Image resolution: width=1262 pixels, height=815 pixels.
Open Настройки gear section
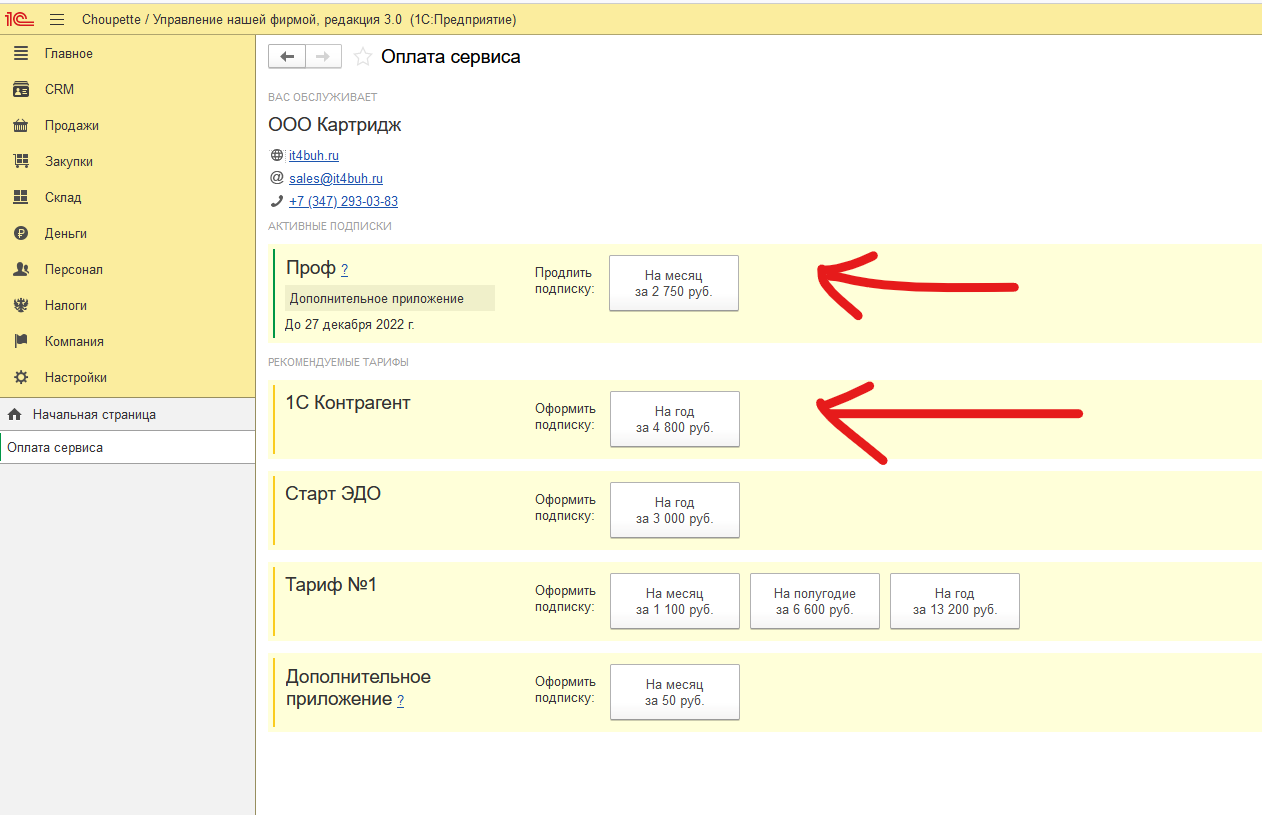coord(75,377)
